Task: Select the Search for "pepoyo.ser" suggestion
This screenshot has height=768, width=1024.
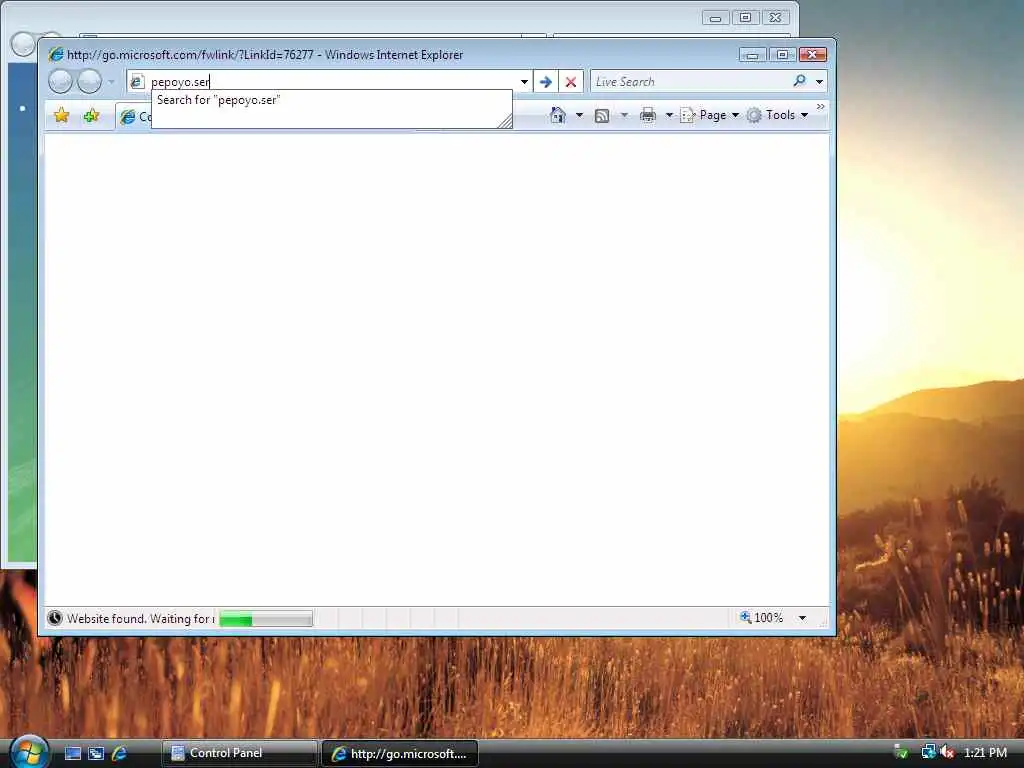Action: (331, 100)
